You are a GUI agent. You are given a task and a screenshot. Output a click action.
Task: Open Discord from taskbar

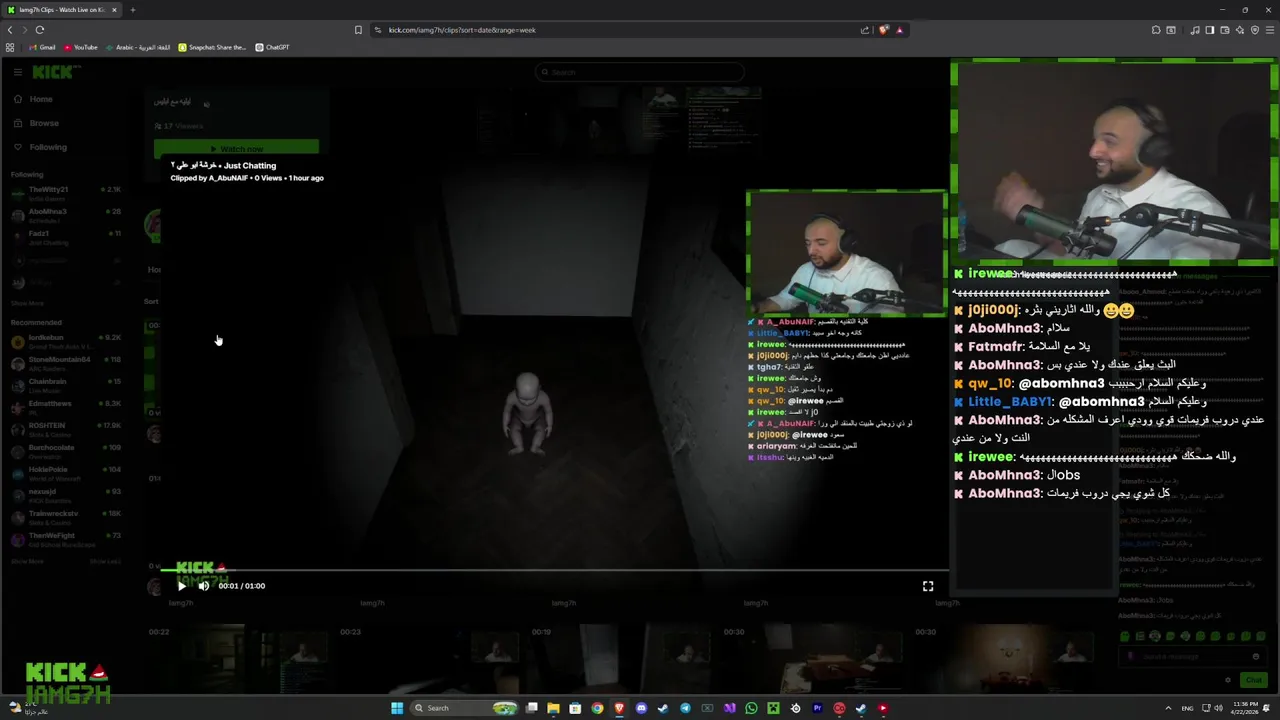(x=641, y=708)
